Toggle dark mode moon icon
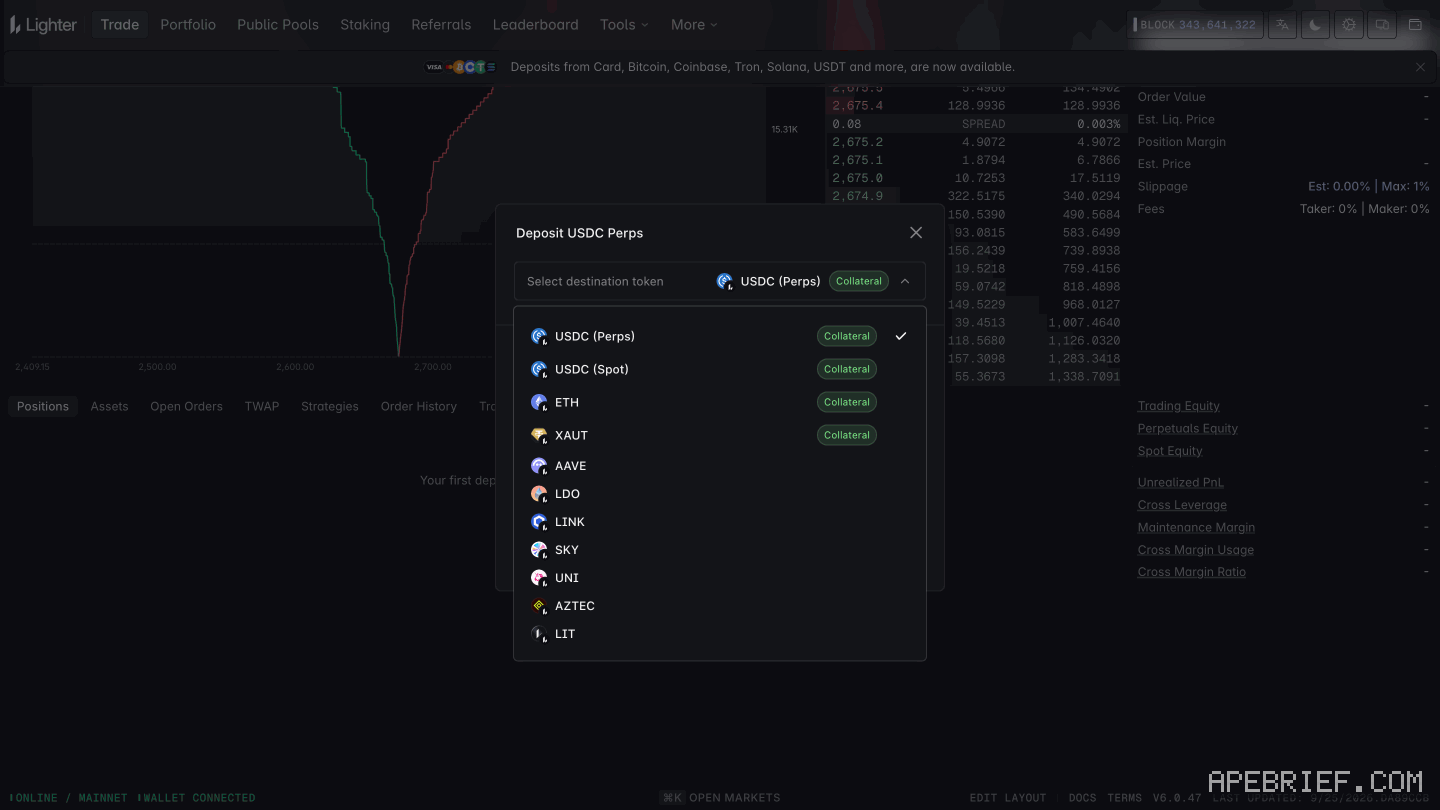Screen dimensions: 1440x810 coord(1315,25)
